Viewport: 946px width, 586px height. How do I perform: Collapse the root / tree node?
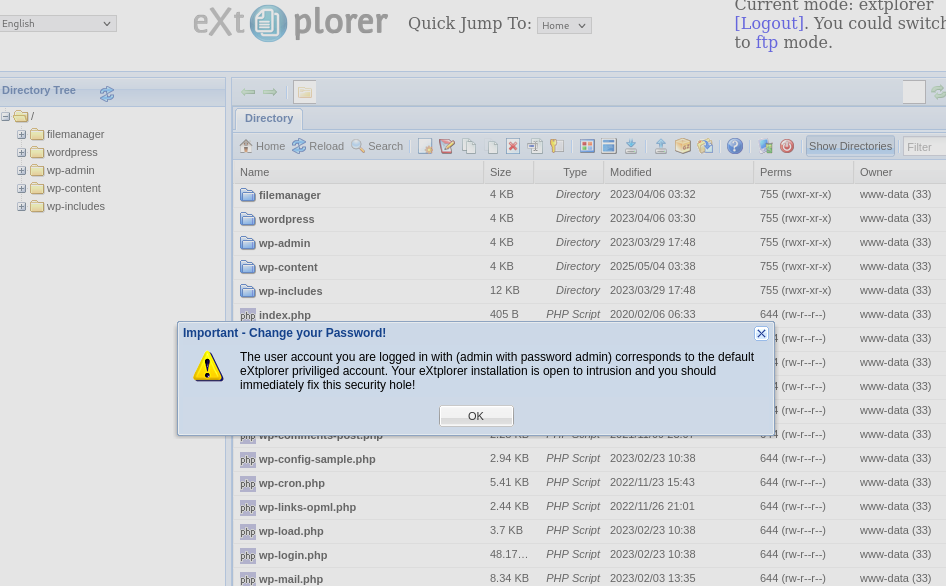click(5, 116)
